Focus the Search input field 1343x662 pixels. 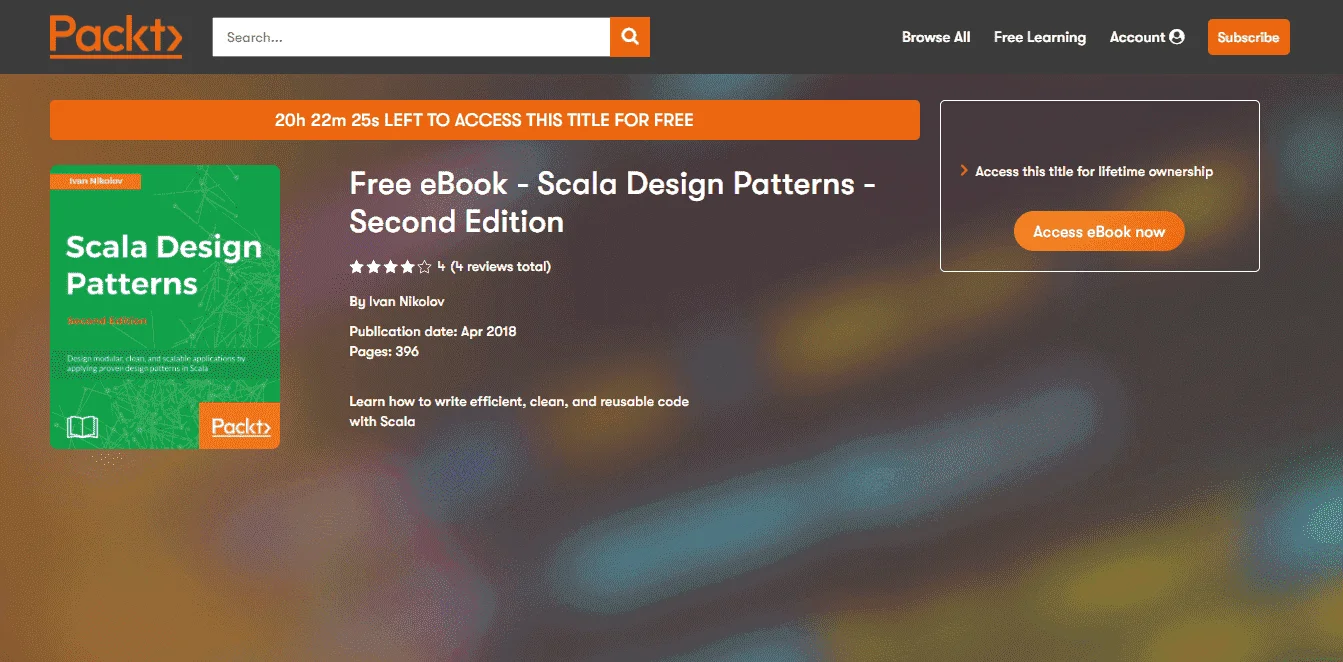click(411, 37)
